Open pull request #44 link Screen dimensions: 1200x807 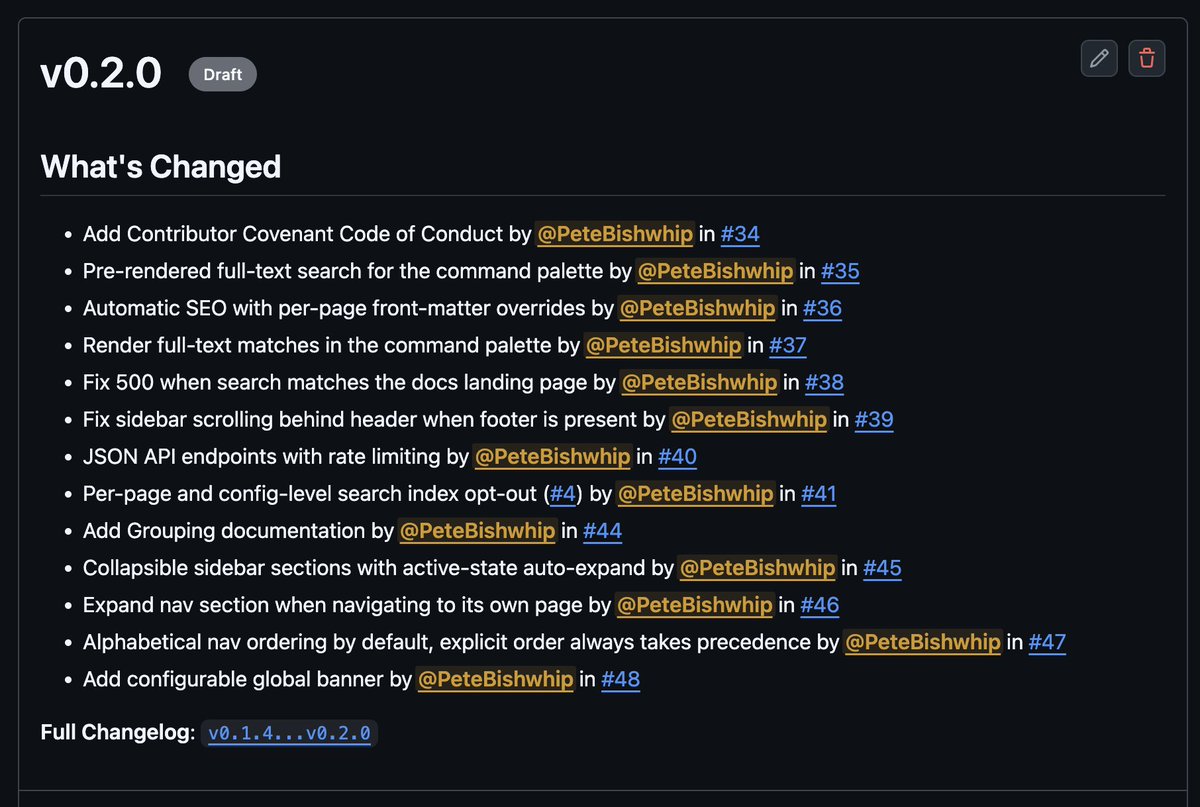602,530
